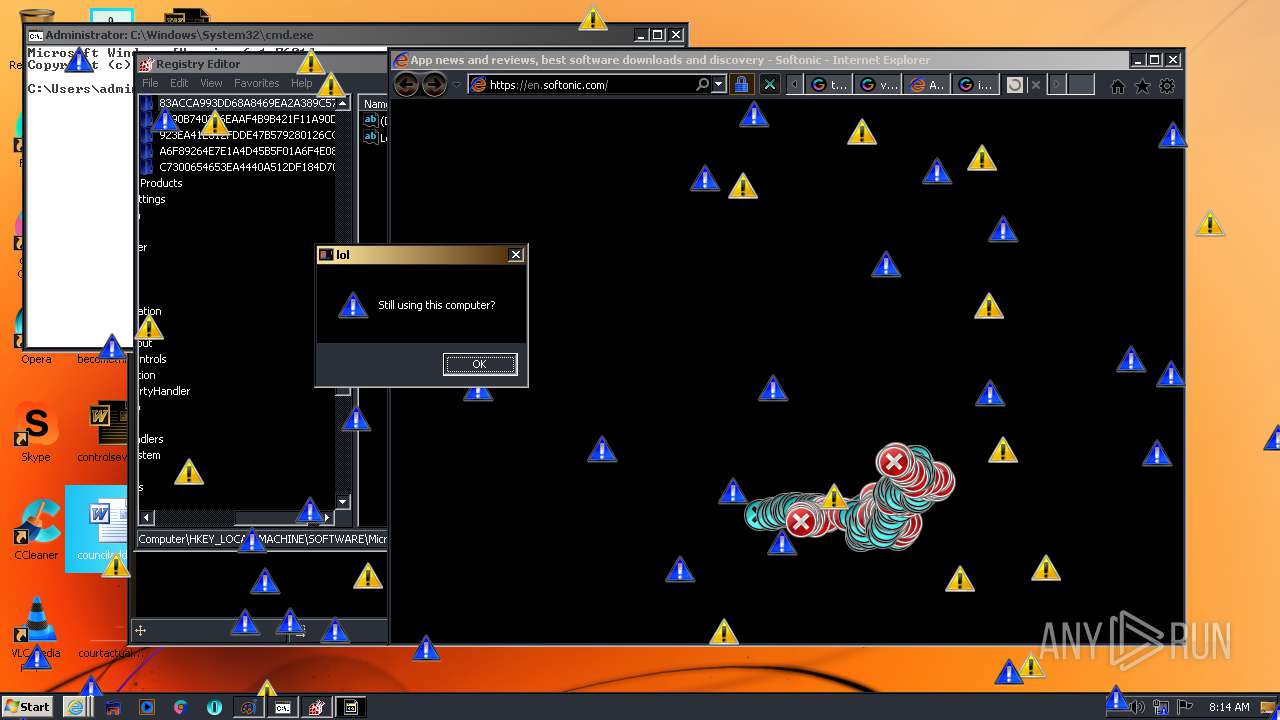Click the volume speaker tray icon

1138,707
